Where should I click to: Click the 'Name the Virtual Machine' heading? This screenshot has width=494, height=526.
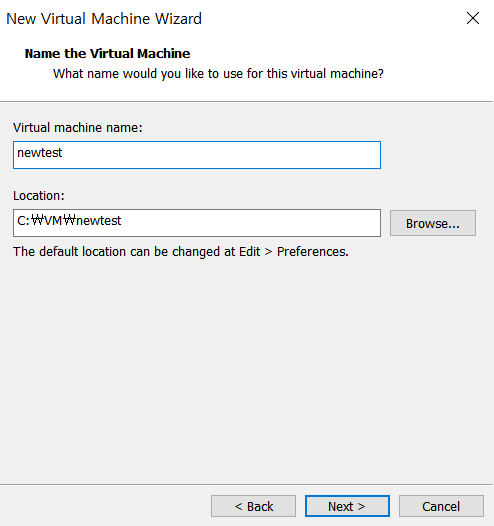pos(107,53)
